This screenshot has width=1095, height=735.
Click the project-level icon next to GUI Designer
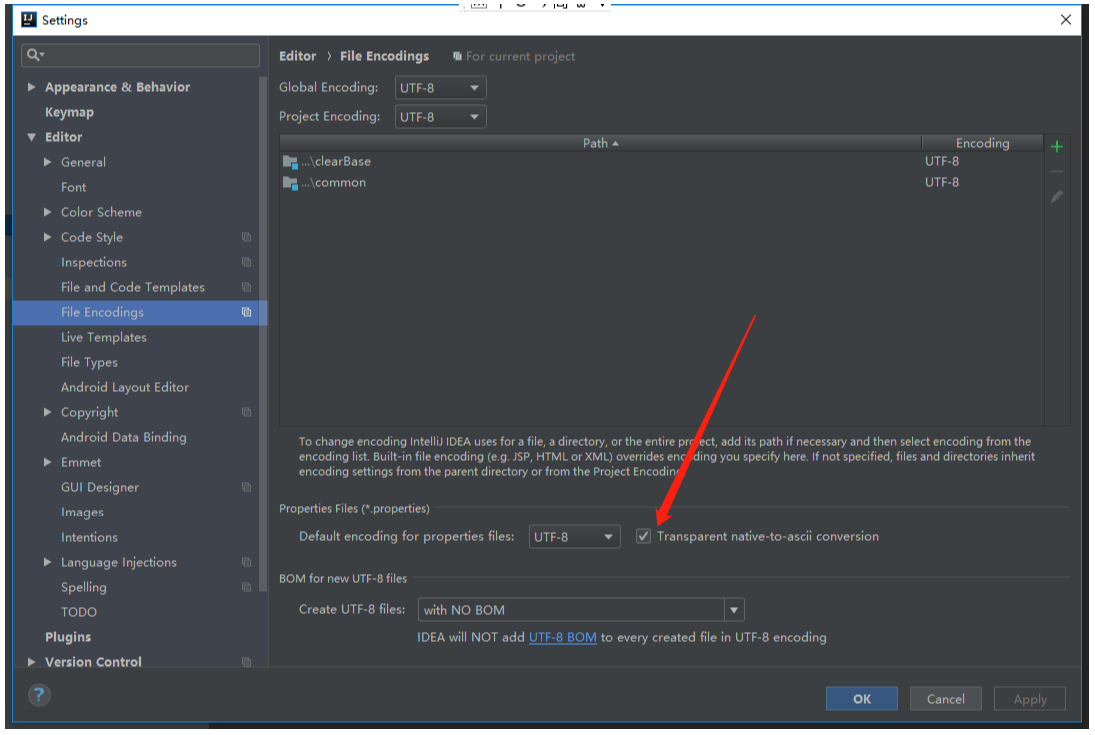247,487
